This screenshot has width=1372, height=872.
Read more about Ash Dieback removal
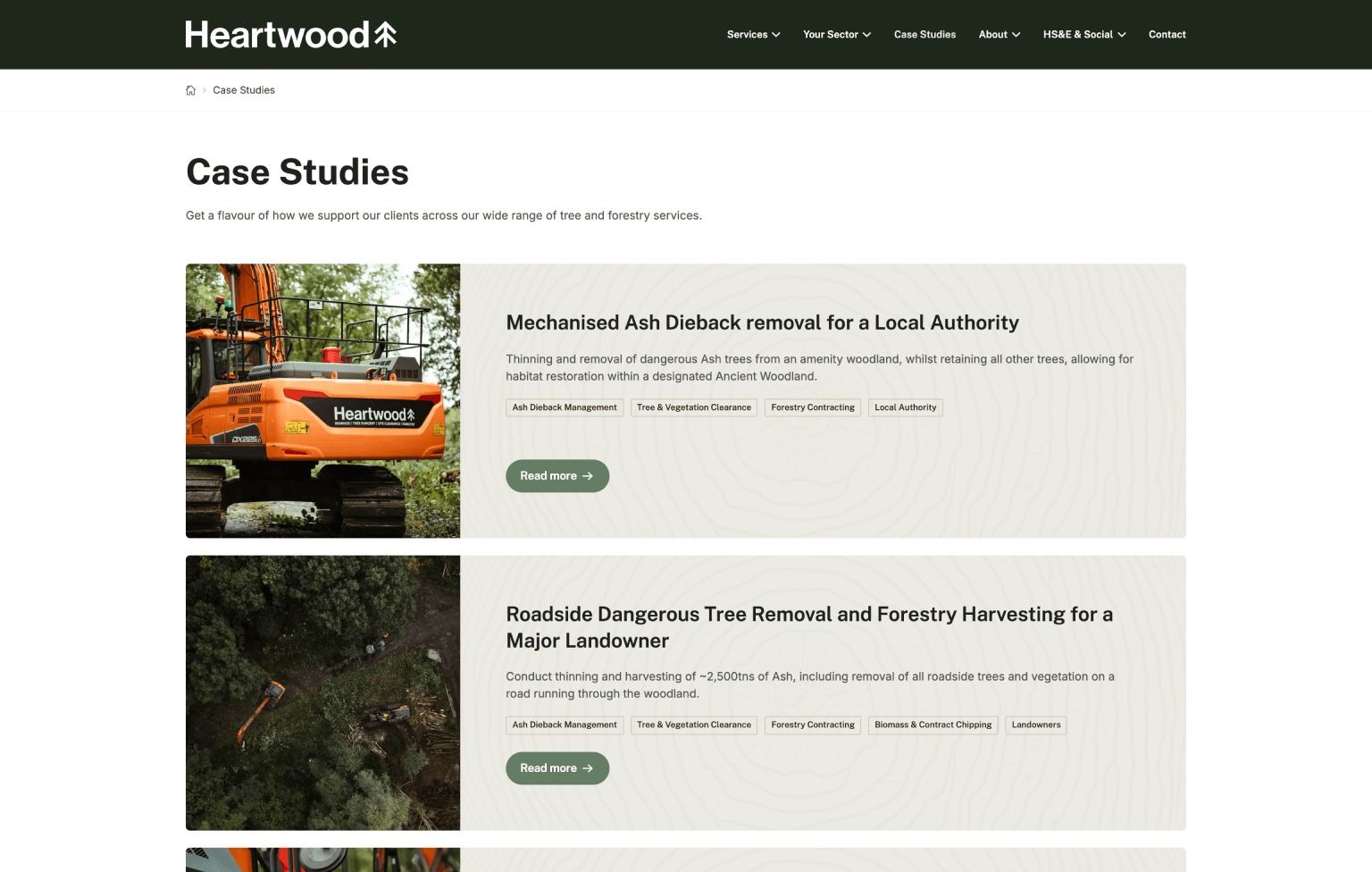(557, 476)
